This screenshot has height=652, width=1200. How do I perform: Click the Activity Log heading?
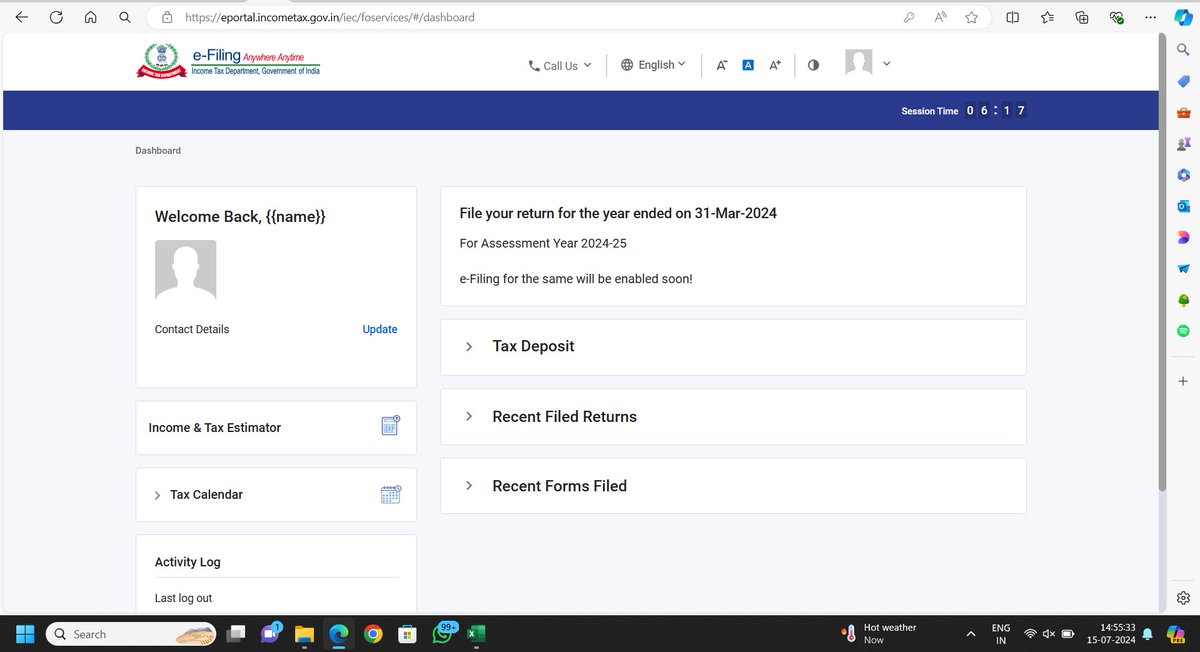[188, 562]
